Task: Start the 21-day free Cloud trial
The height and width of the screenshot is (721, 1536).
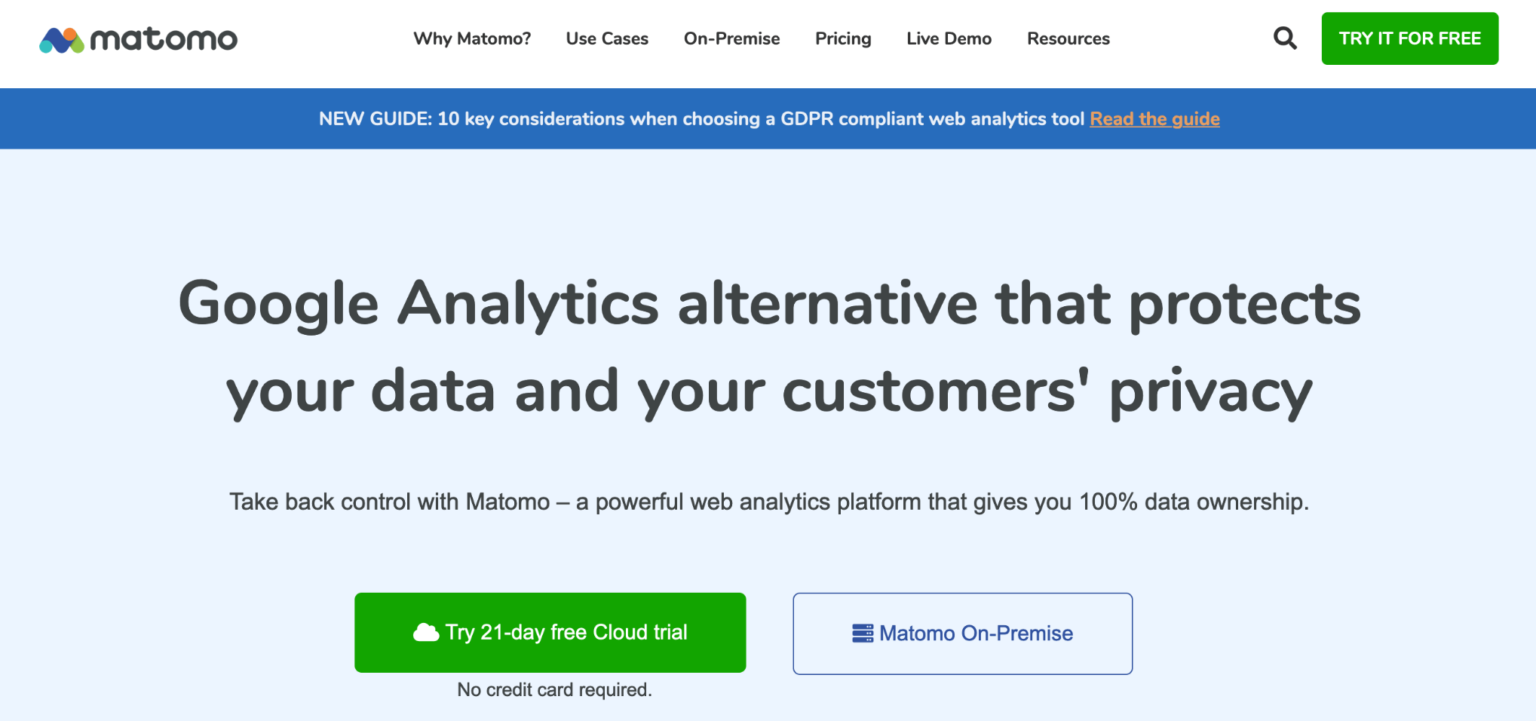Action: (550, 632)
